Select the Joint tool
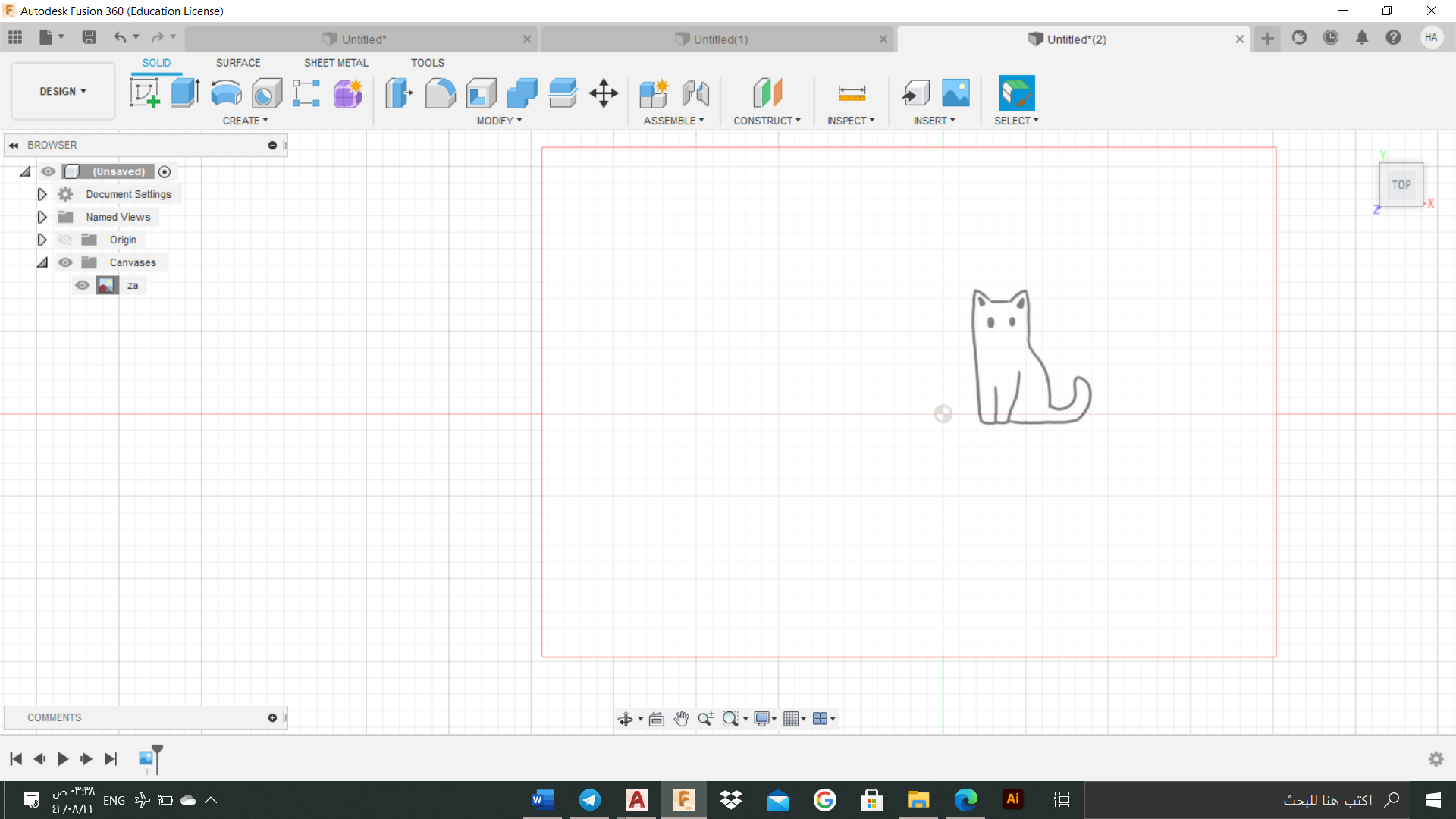The image size is (1456, 819). tap(695, 93)
